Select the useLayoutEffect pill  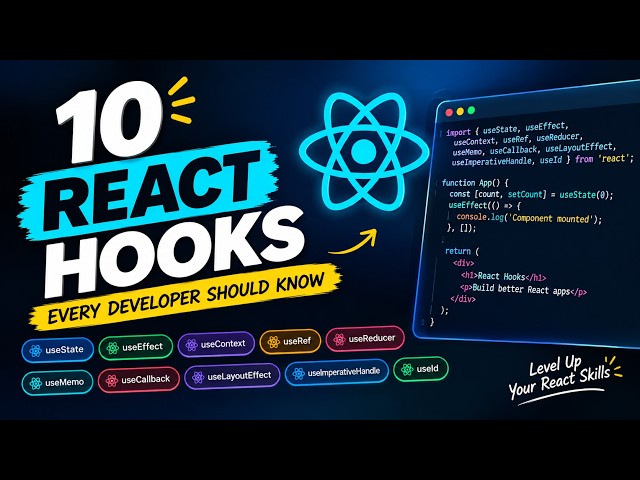tap(232, 376)
